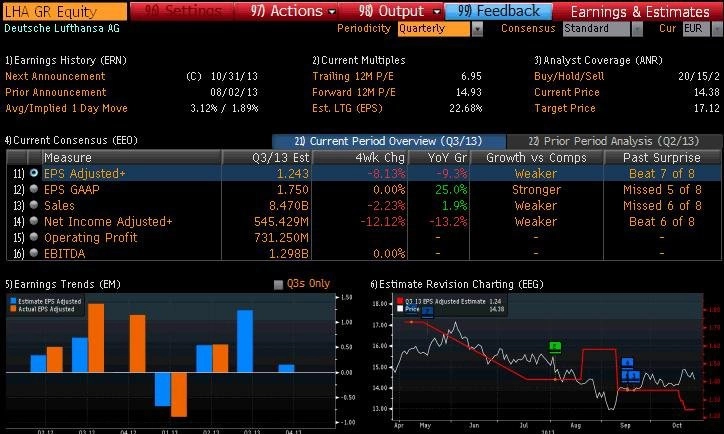Open Analyst Coverage (ANR) link
This screenshot has width=724, height=434.
[x=598, y=60]
